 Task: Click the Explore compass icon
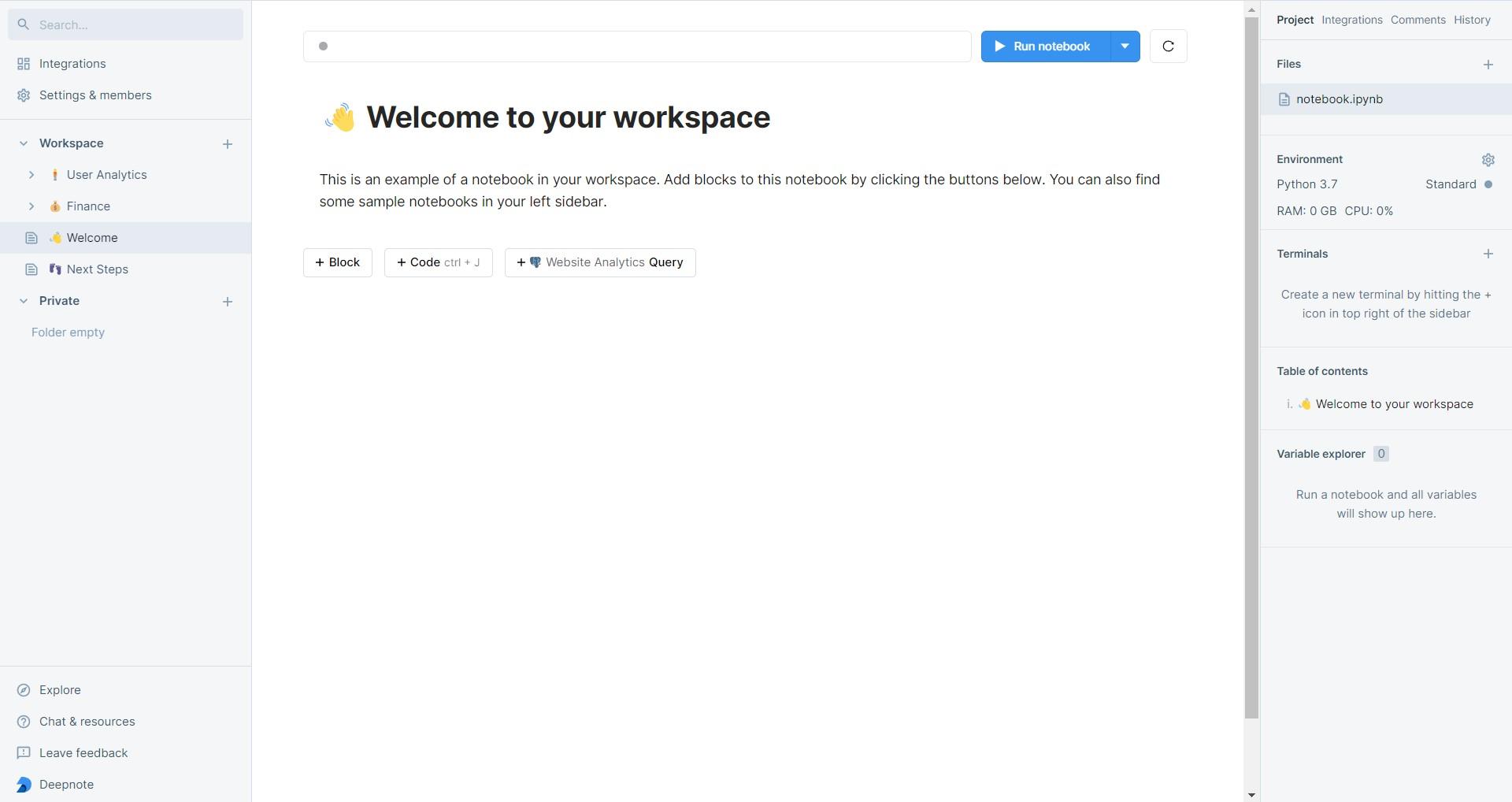[24, 689]
